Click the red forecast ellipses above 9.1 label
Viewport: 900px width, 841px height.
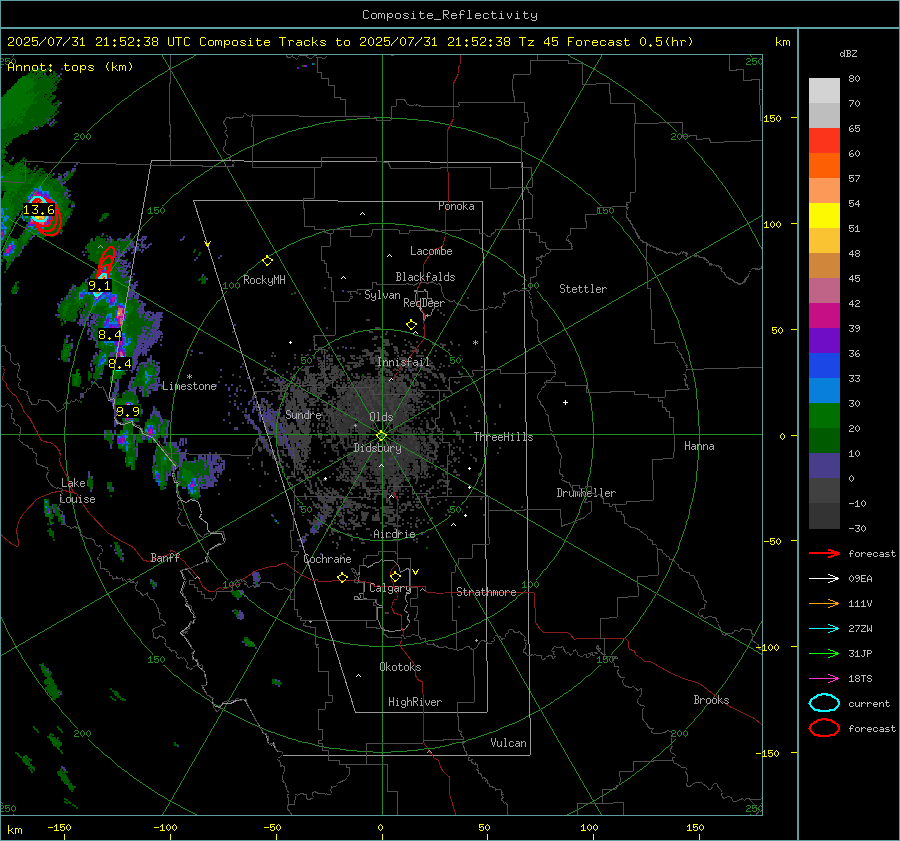[106, 263]
